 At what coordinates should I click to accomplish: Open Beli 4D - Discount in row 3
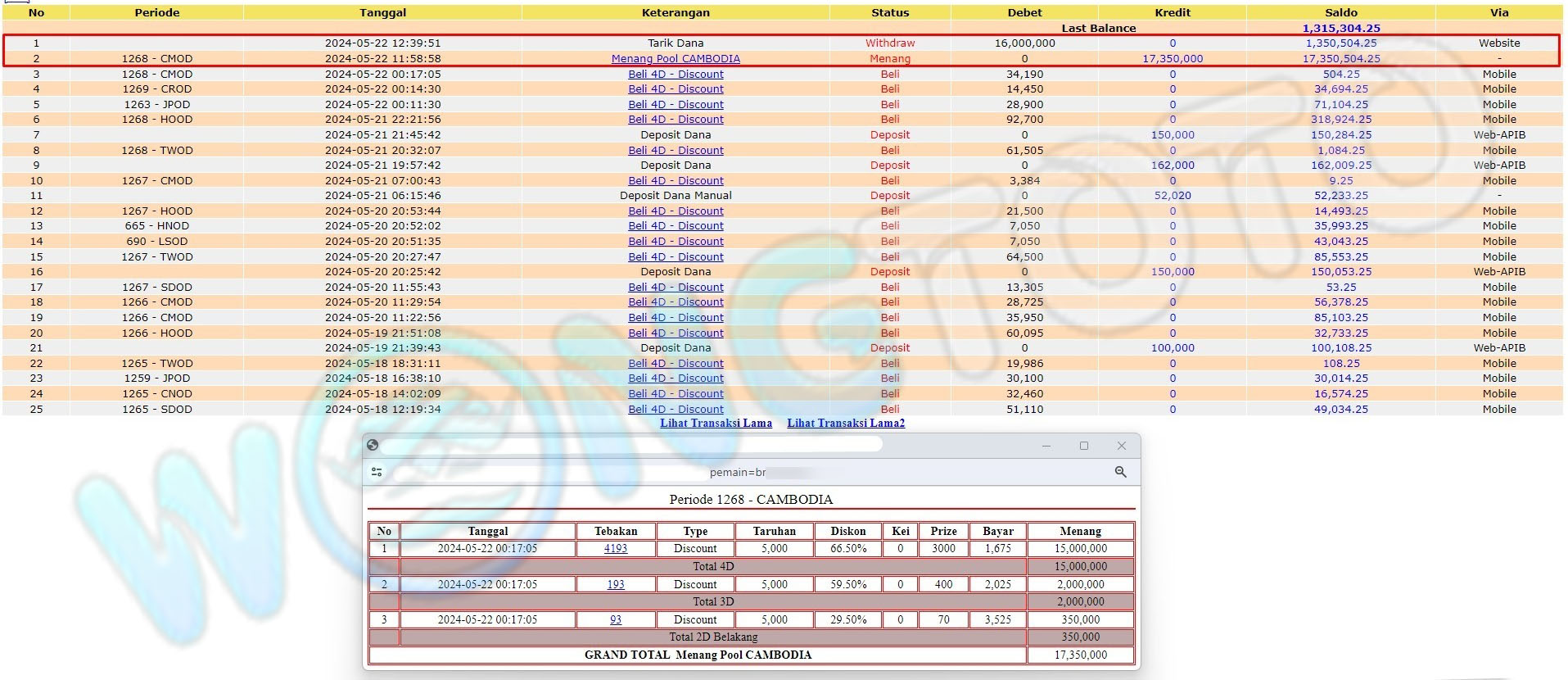[x=676, y=75]
